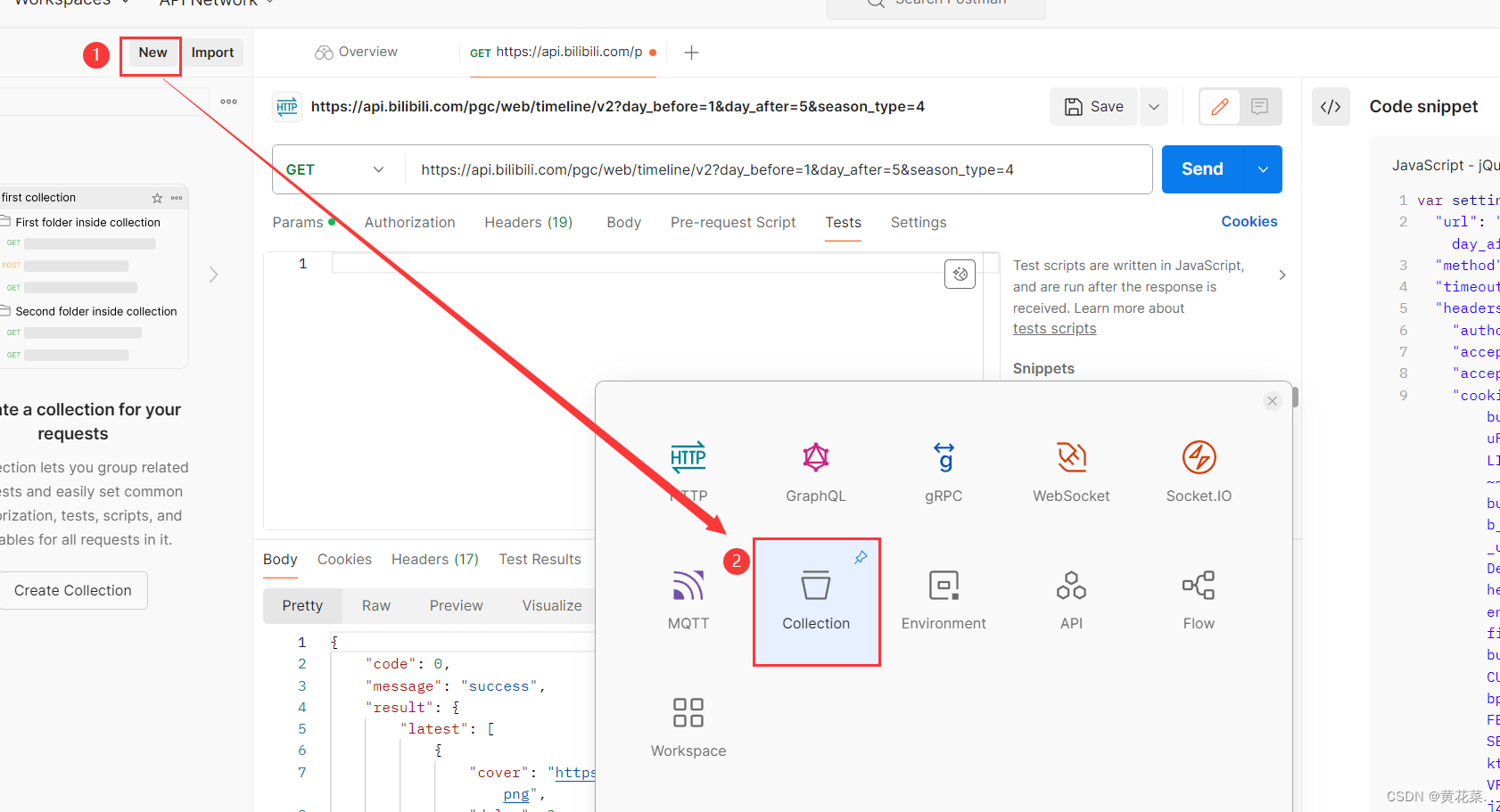The width and height of the screenshot is (1500, 812).
Task: Close the New item dialog
Action: tap(1273, 401)
